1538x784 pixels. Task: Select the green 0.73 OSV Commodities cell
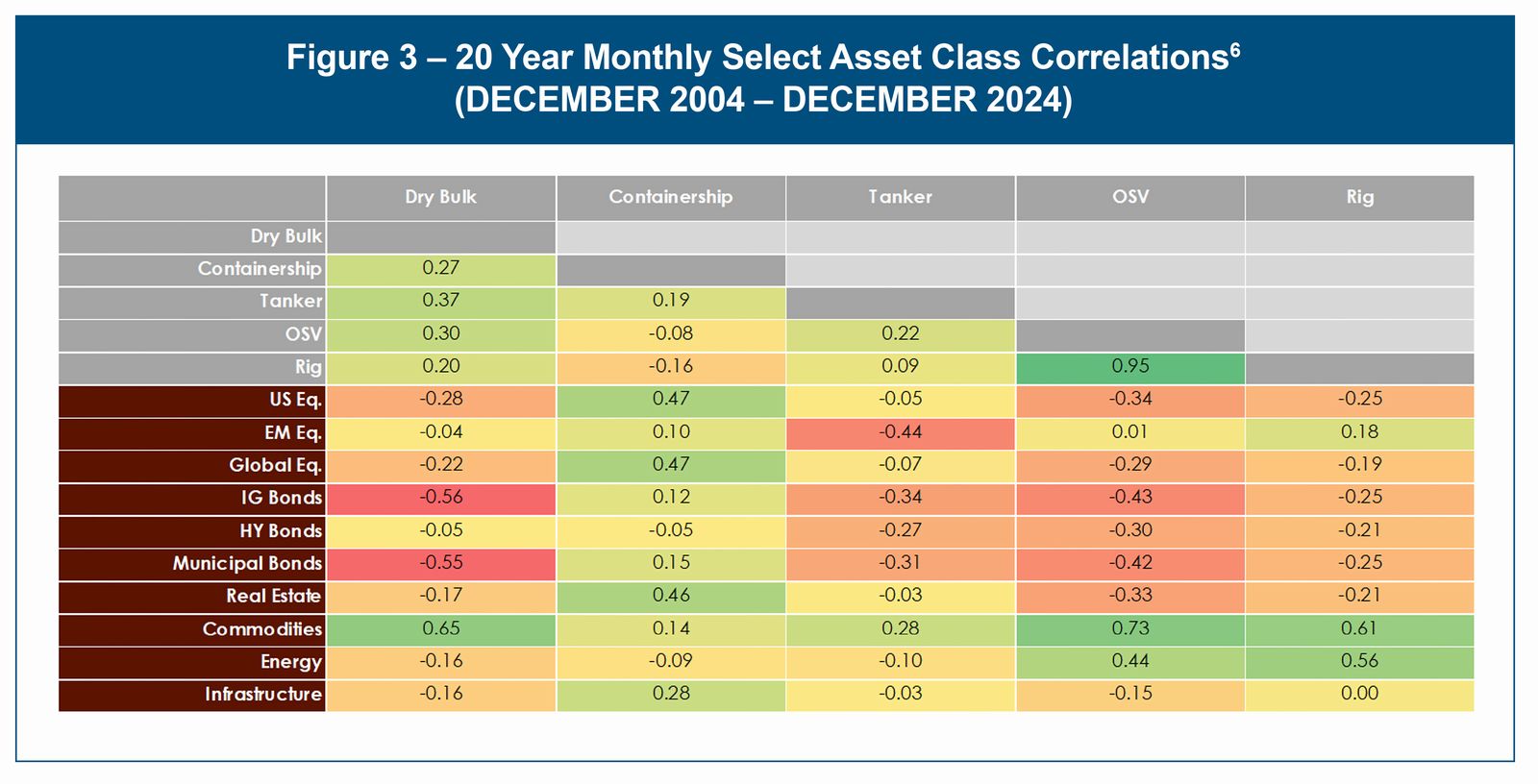pyautogui.click(x=1129, y=628)
